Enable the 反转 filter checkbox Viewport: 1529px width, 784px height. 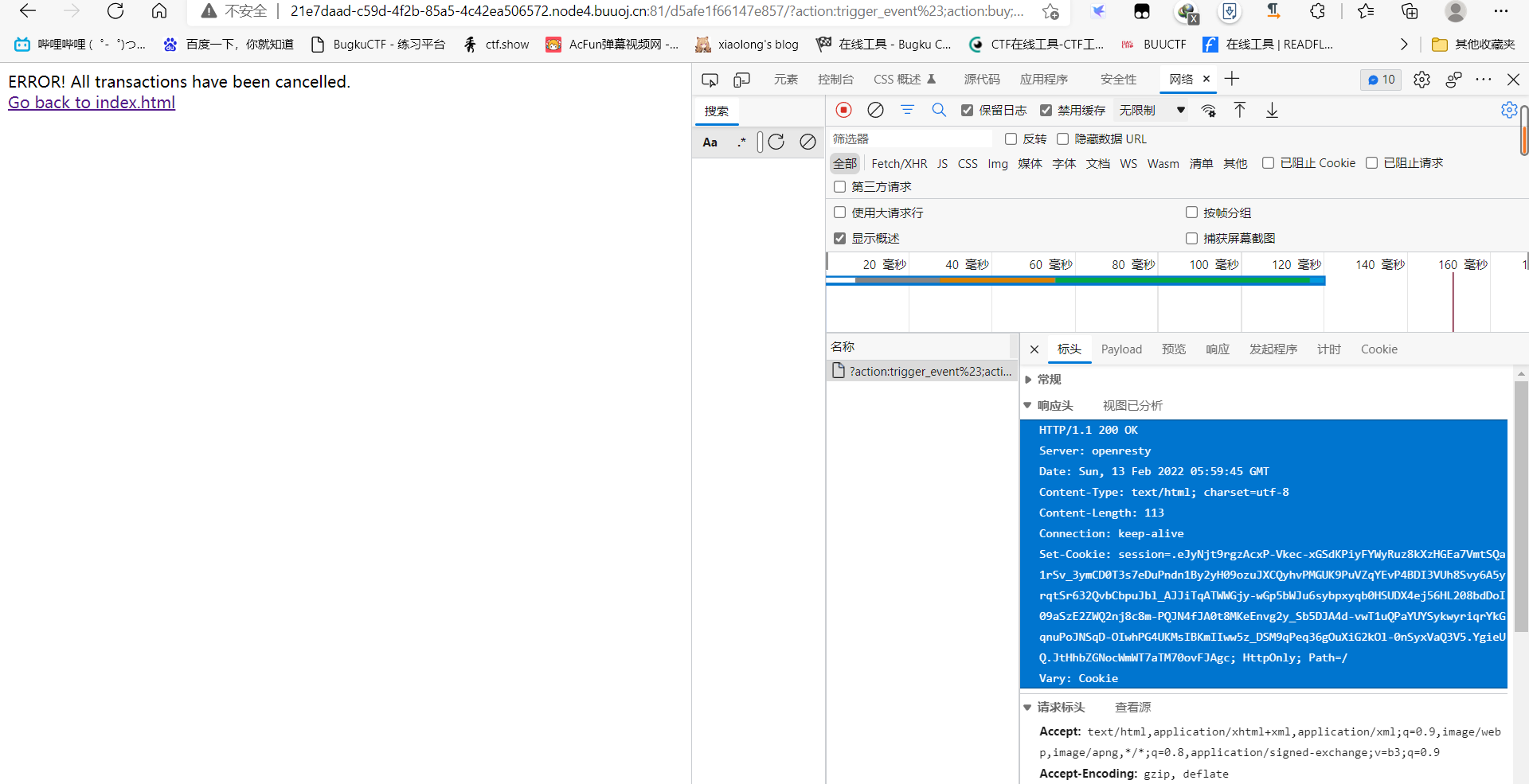pos(1011,139)
